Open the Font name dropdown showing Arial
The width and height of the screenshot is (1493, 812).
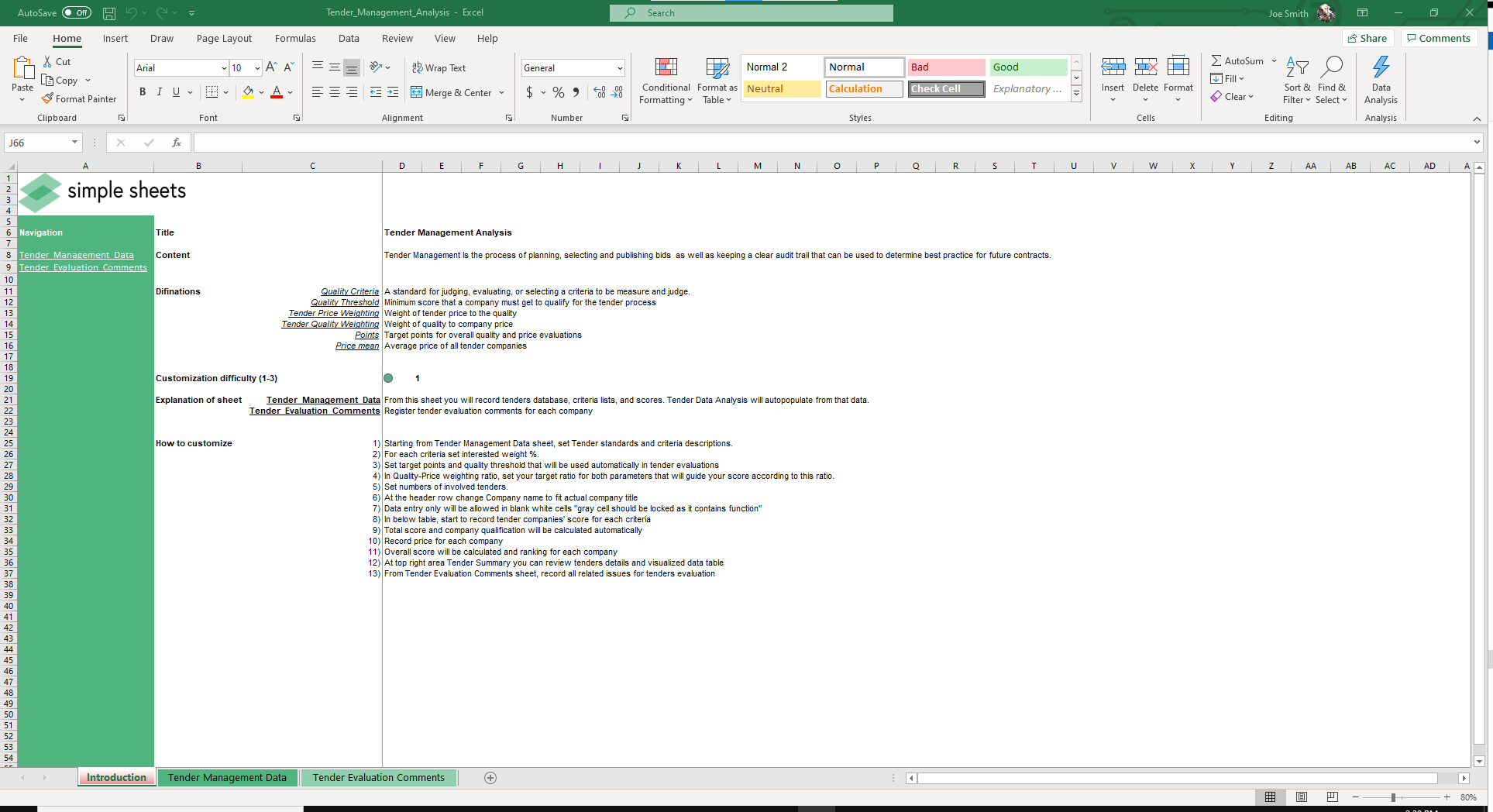(224, 68)
